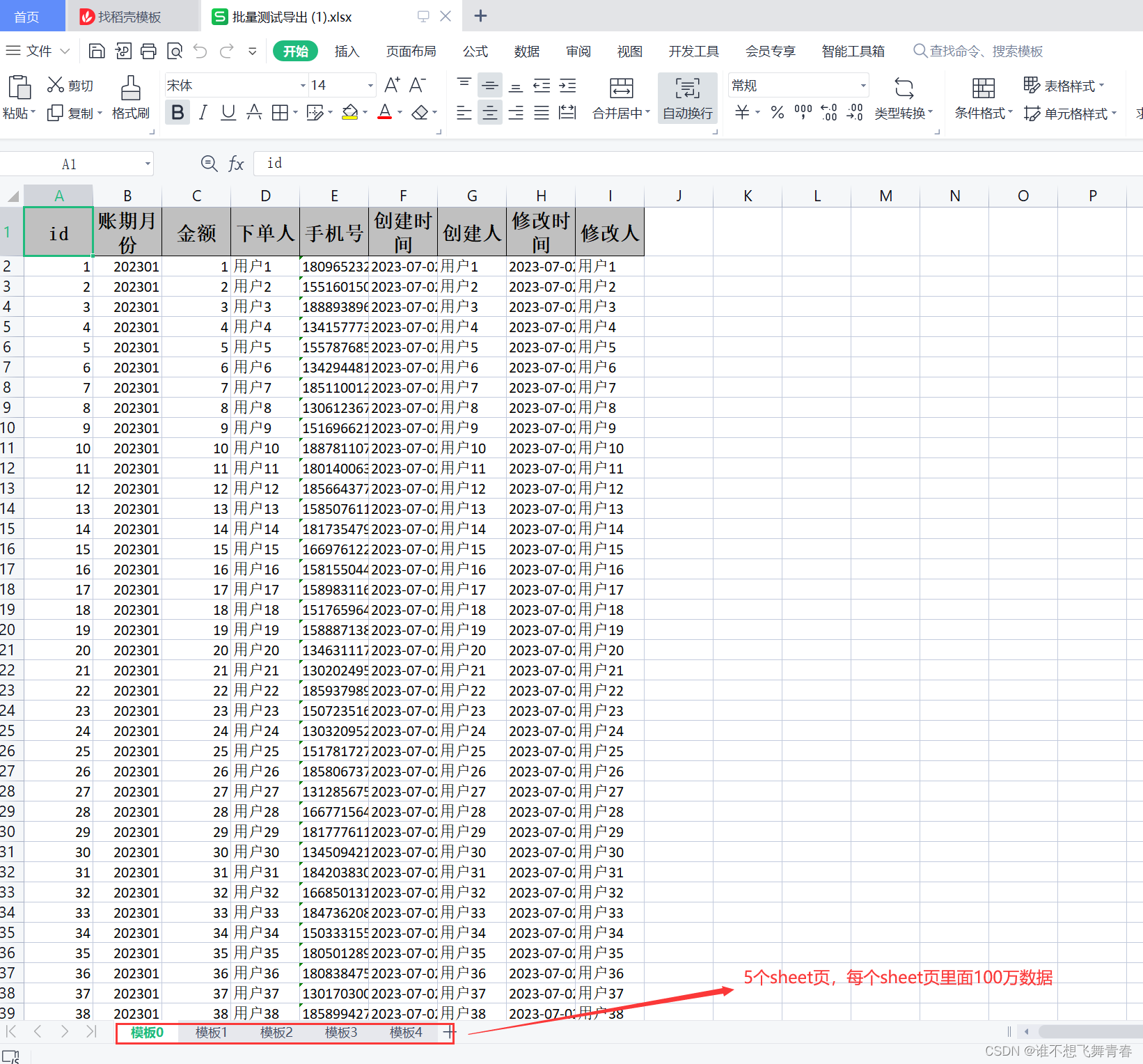Switch to the 插入 ribbon tab
Image resolution: width=1143 pixels, height=1064 pixels.
click(347, 52)
